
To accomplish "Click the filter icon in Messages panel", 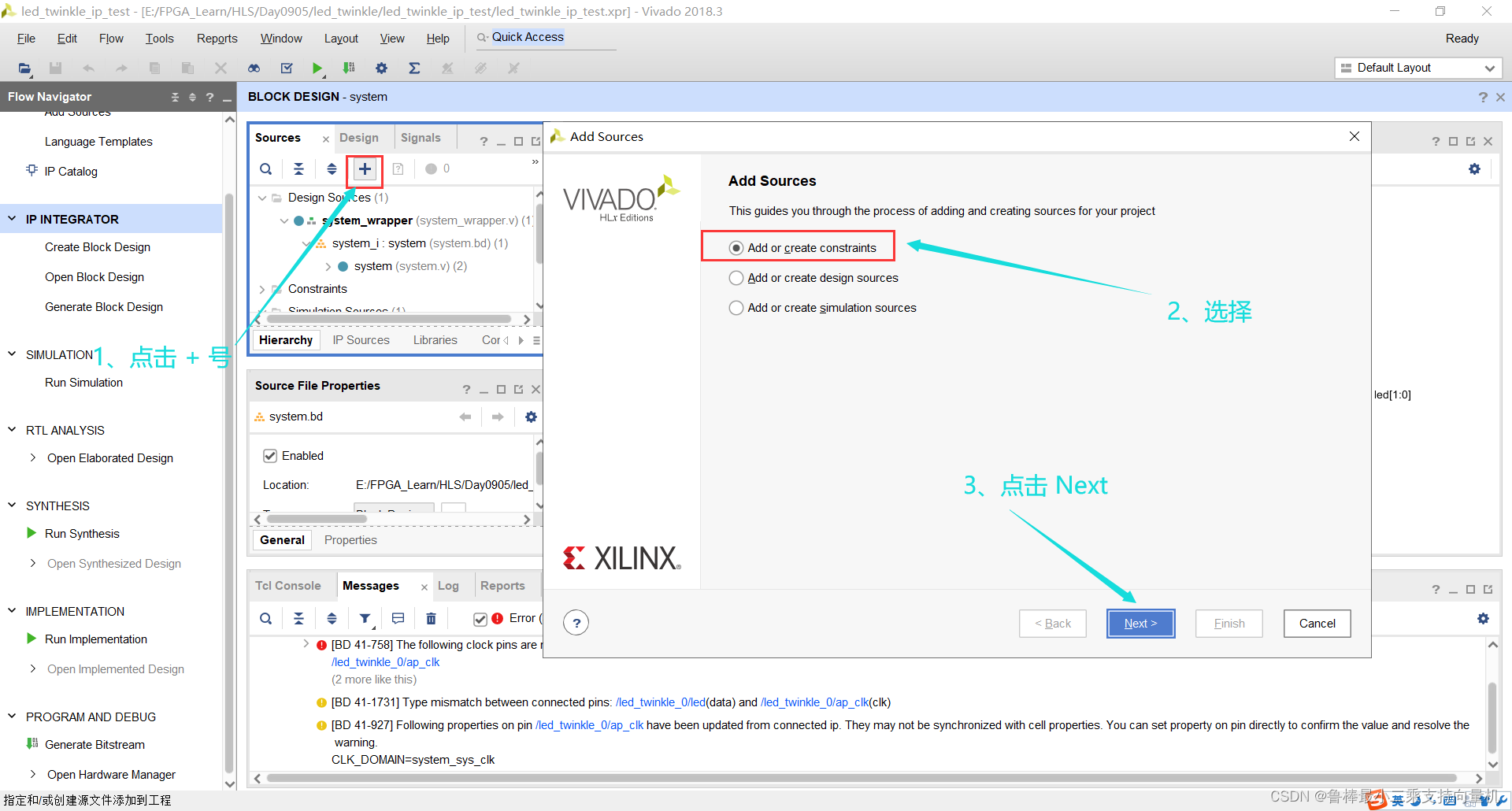I will click(365, 618).
